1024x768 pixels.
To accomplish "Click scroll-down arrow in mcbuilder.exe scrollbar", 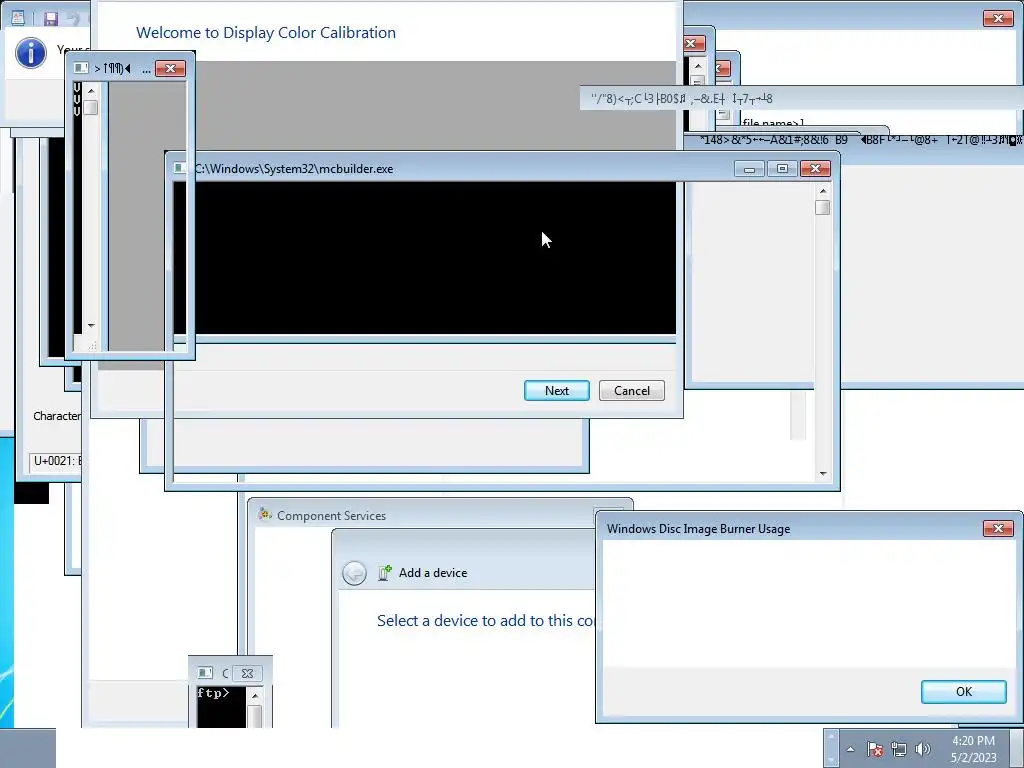I will (x=823, y=473).
